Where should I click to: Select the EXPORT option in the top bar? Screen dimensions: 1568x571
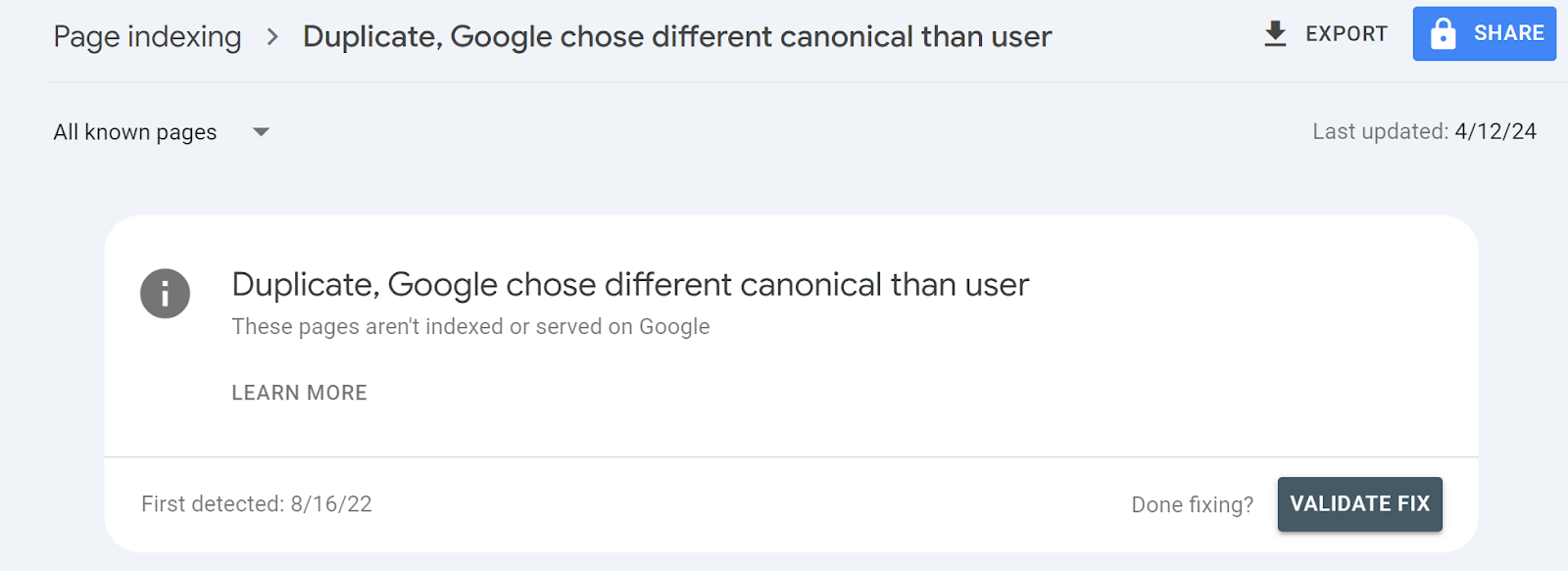click(x=1347, y=33)
